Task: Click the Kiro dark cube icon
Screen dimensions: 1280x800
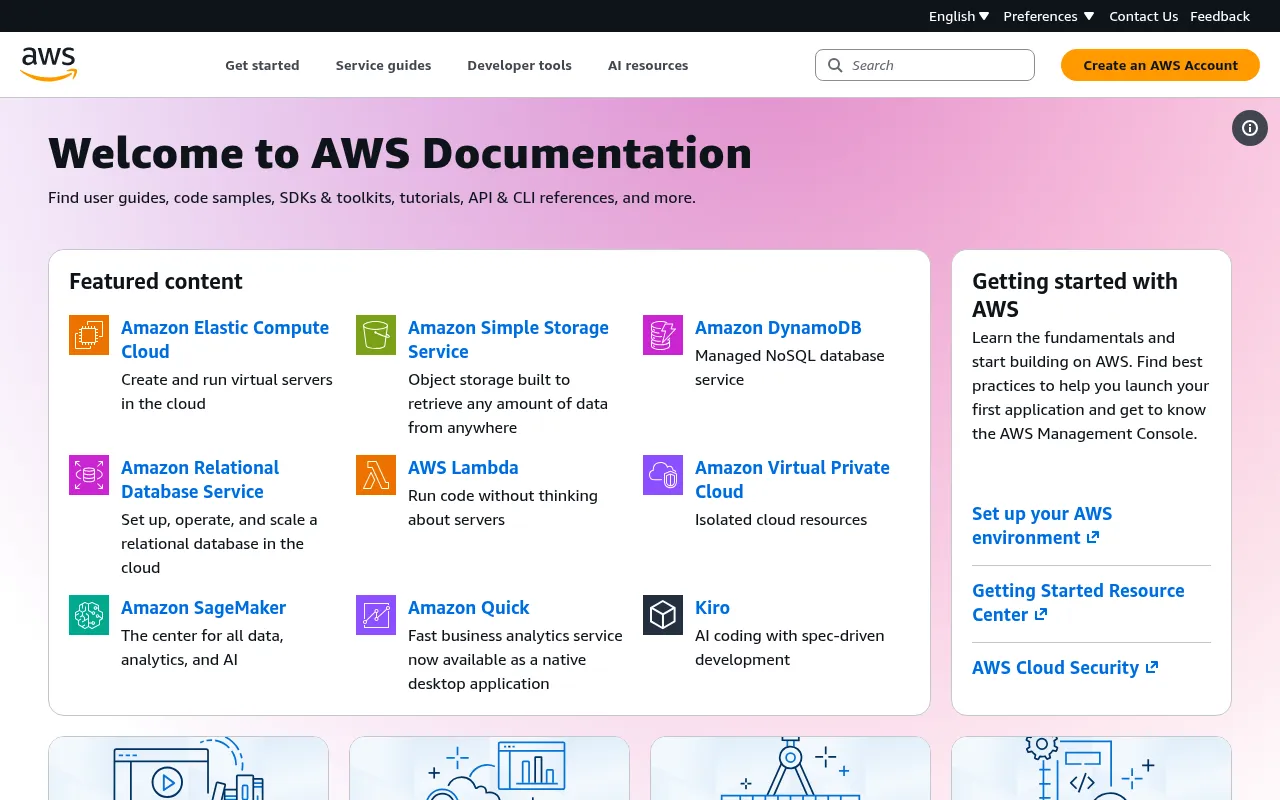Action: pos(663,615)
